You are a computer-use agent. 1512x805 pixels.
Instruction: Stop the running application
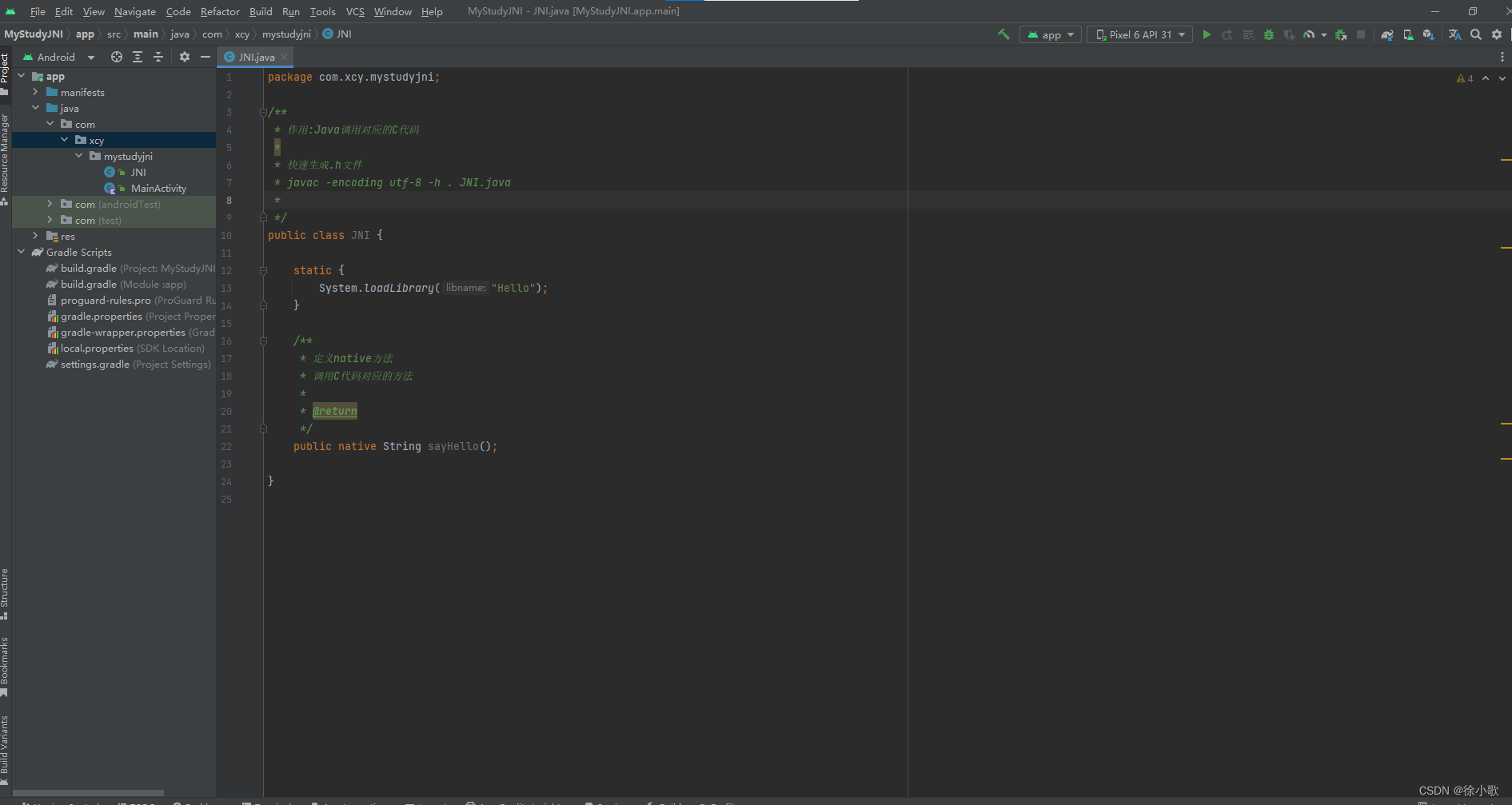[1361, 34]
